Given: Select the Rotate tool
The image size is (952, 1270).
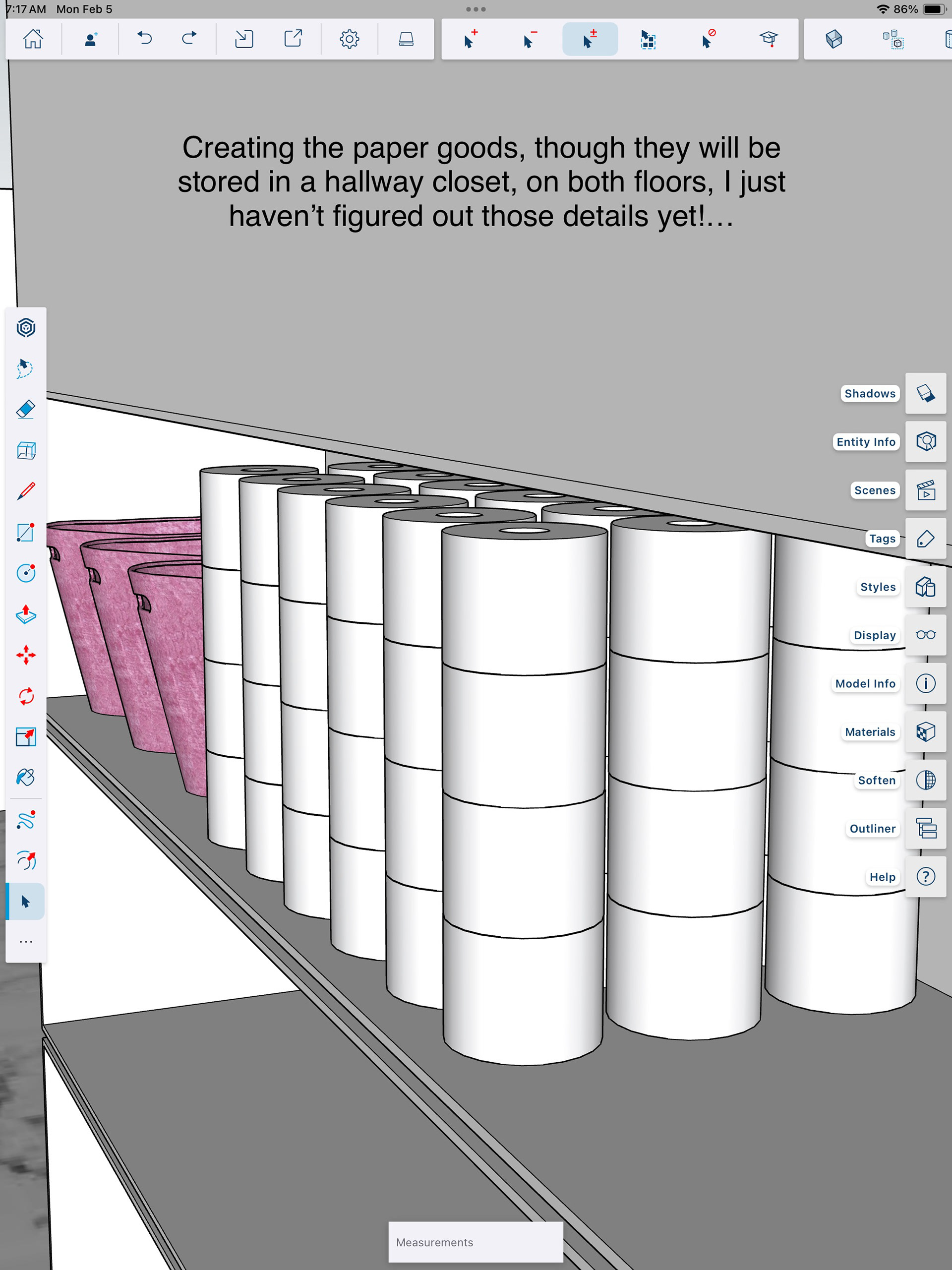Looking at the screenshot, I should pos(26,696).
